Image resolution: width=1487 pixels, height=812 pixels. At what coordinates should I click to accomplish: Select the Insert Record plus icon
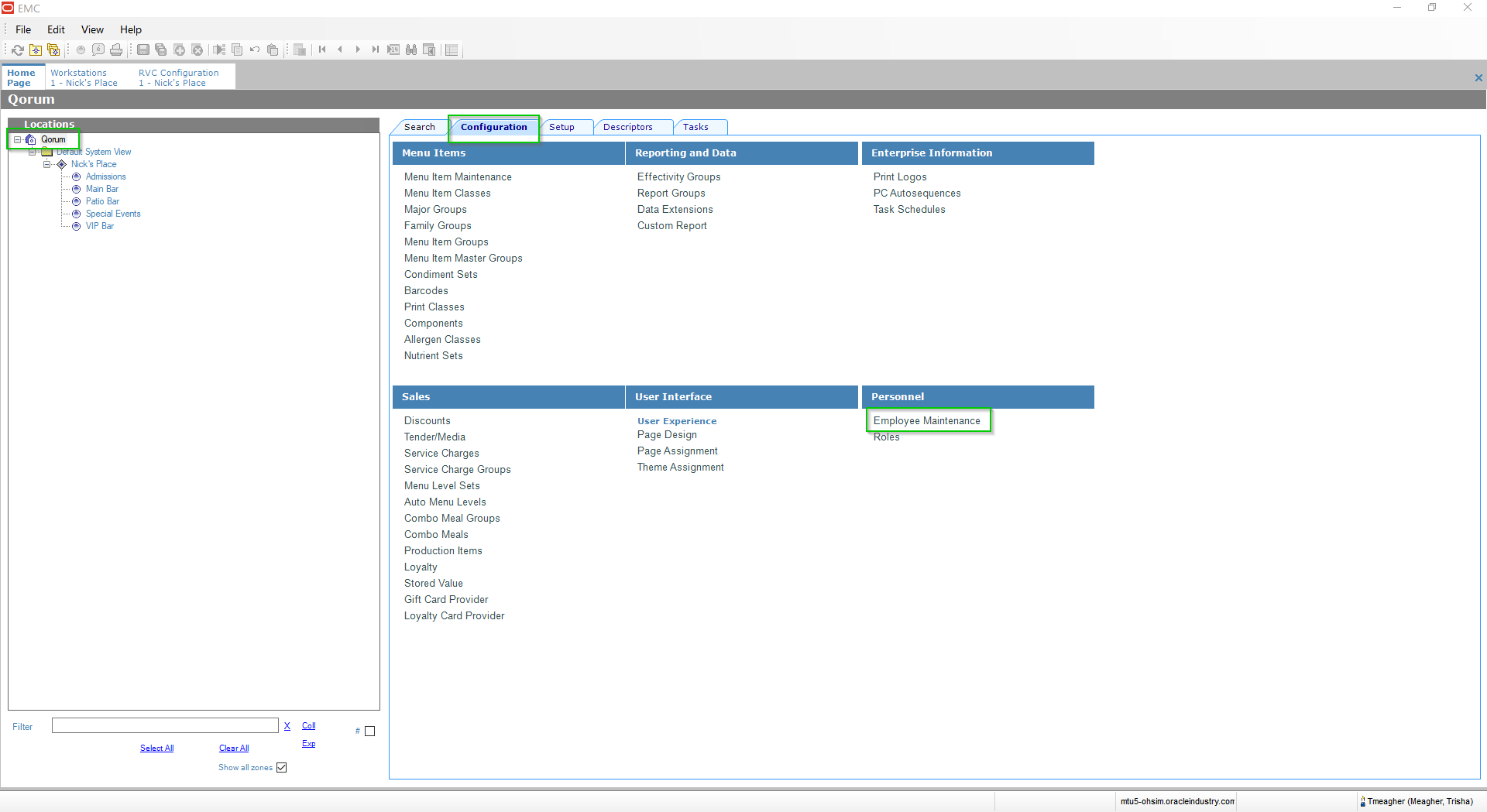click(180, 50)
